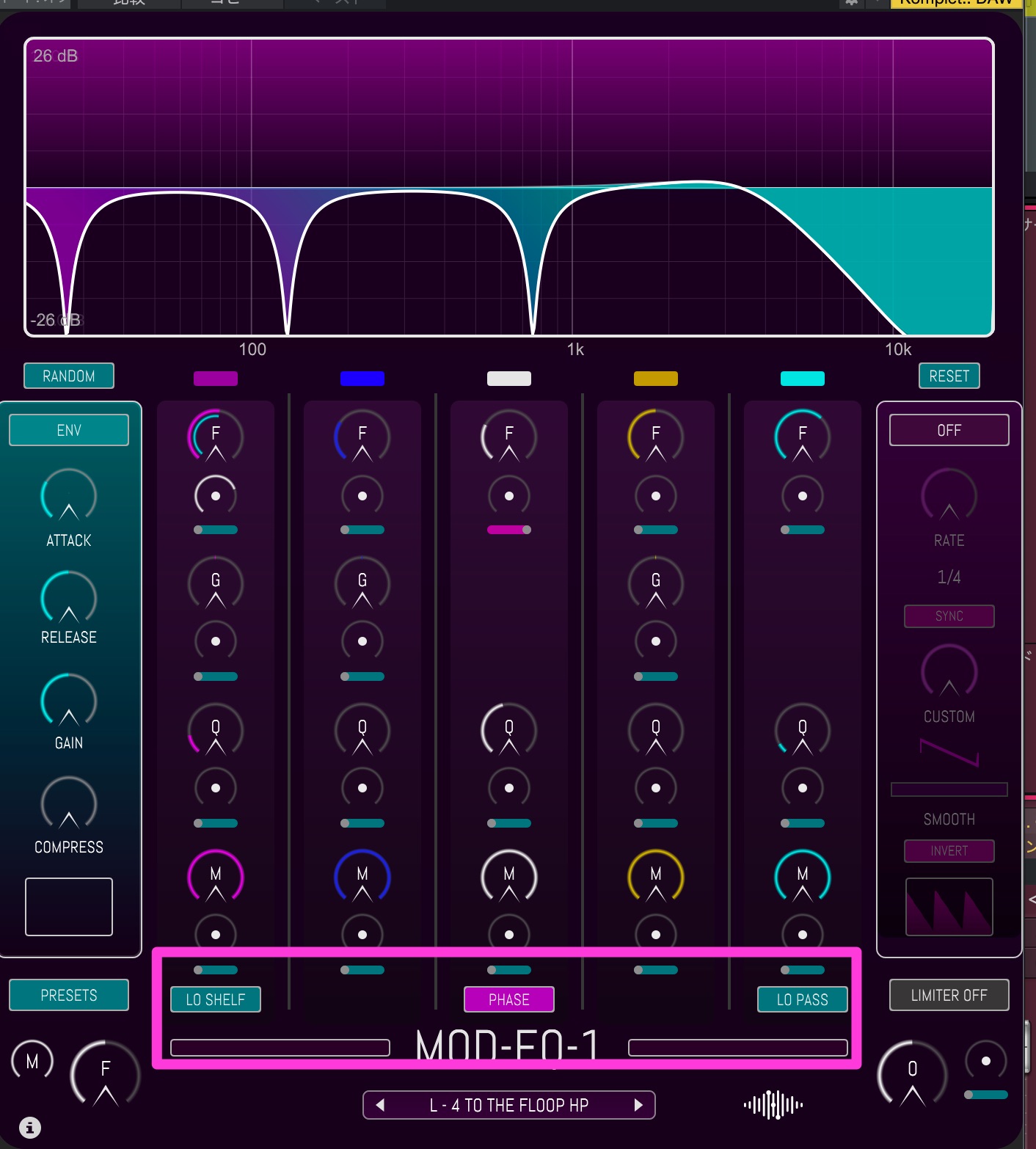This screenshot has height=1149, width=1036.
Task: Toggle the LFO INVERT button
Action: coord(949,851)
